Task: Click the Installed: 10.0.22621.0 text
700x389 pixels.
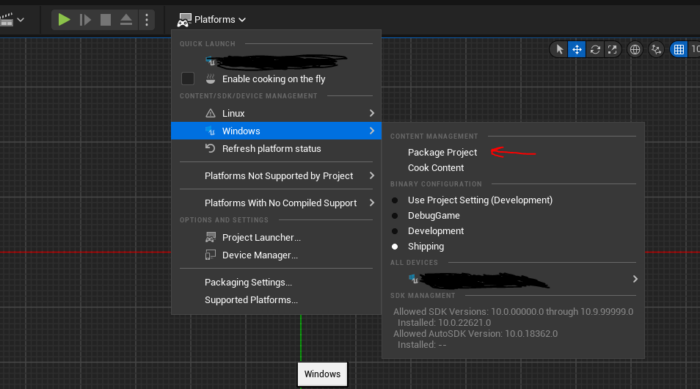Action: 444,323
